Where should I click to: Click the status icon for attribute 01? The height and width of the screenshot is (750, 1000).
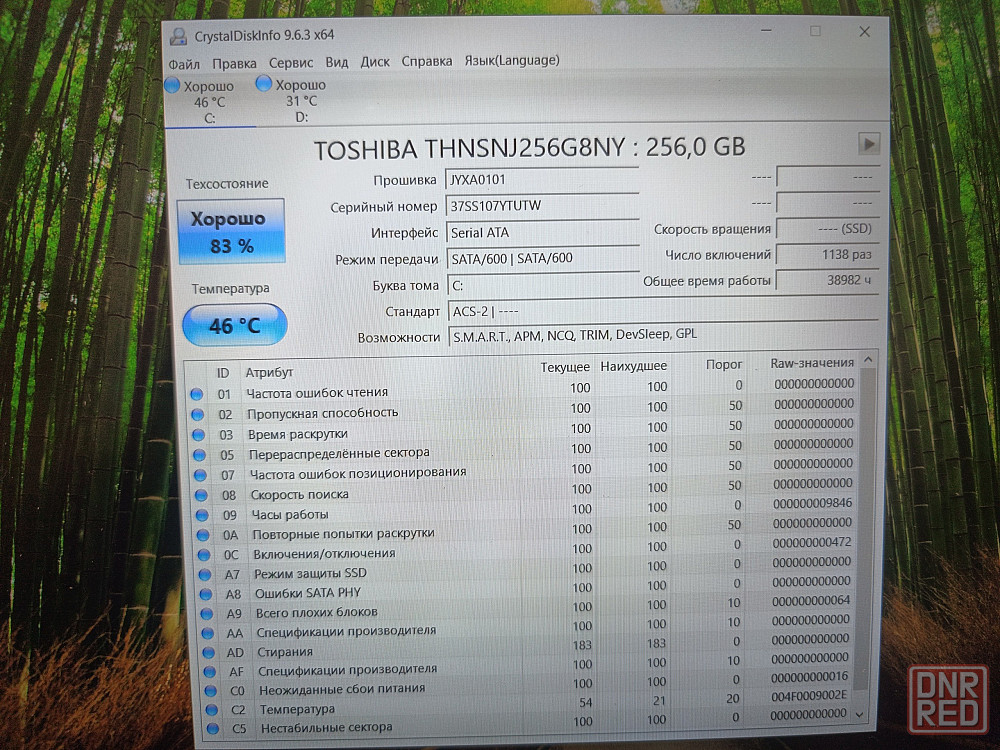[x=196, y=394]
